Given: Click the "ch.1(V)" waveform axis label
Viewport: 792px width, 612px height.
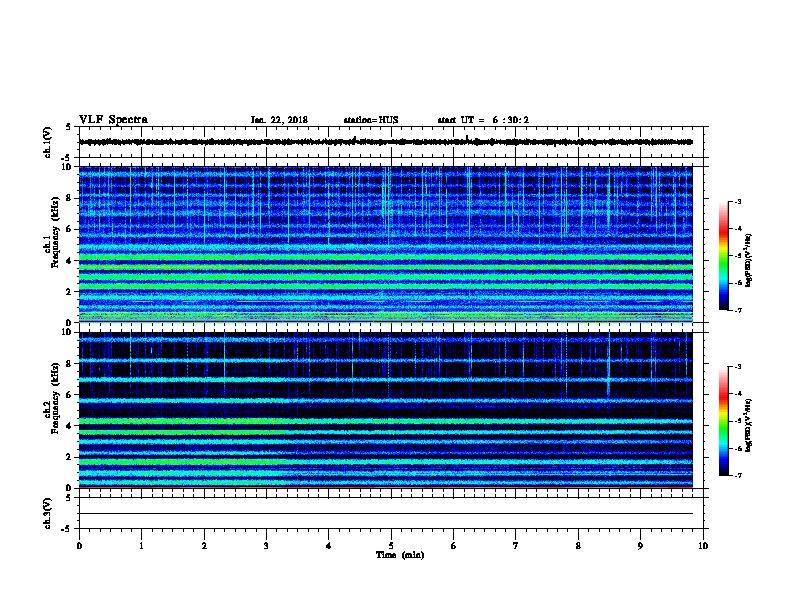Looking at the screenshot, I should pyautogui.click(x=47, y=142).
